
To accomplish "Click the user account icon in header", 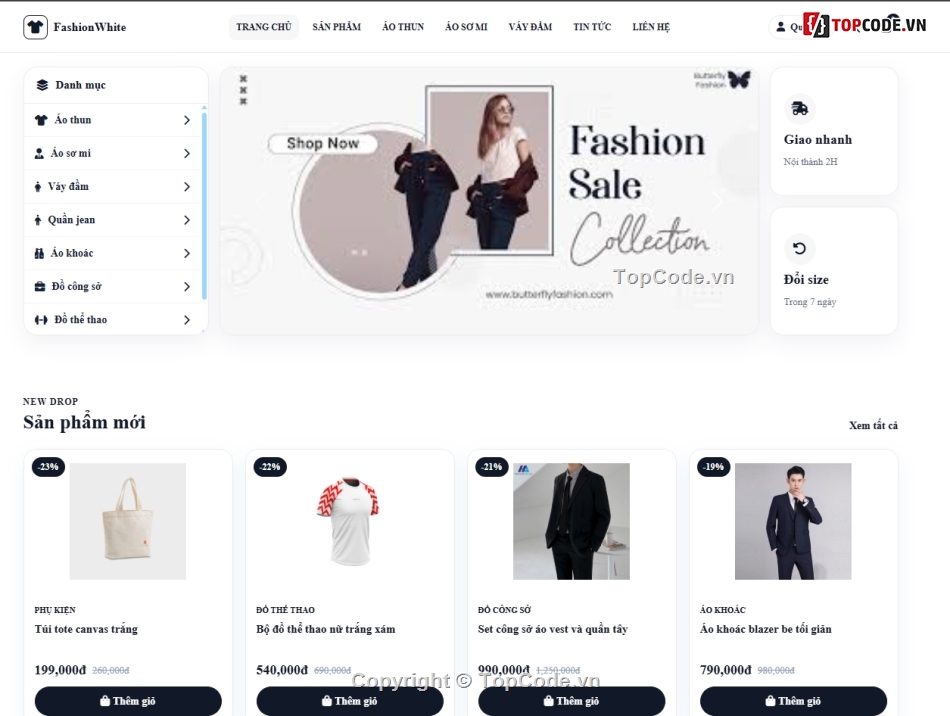I will [x=781, y=27].
